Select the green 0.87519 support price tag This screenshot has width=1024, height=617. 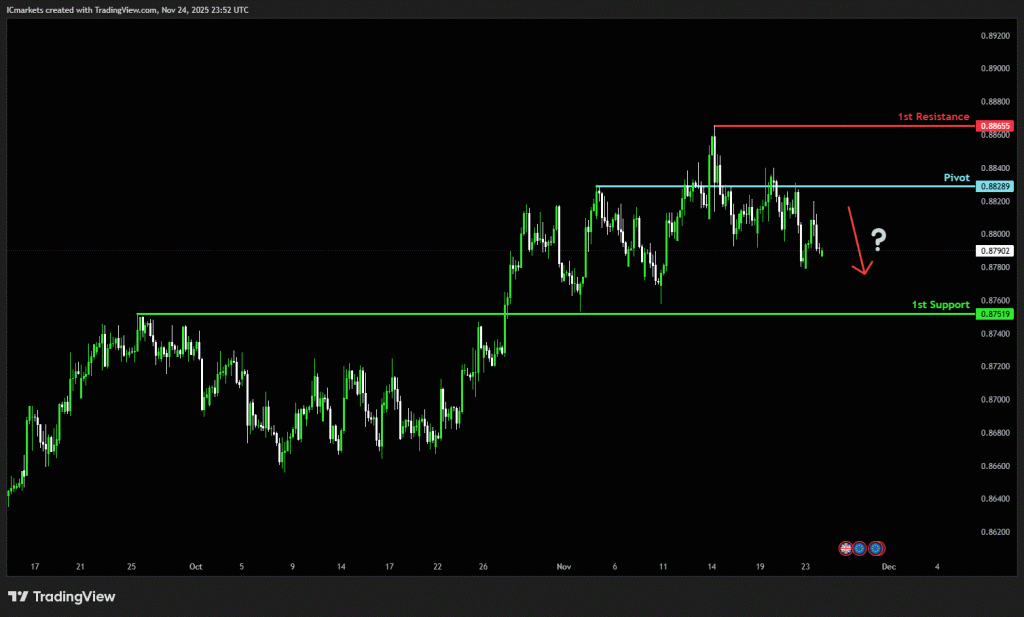point(996,314)
